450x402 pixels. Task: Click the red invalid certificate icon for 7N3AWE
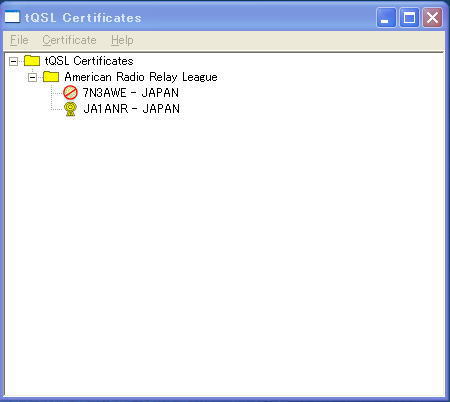click(70, 92)
